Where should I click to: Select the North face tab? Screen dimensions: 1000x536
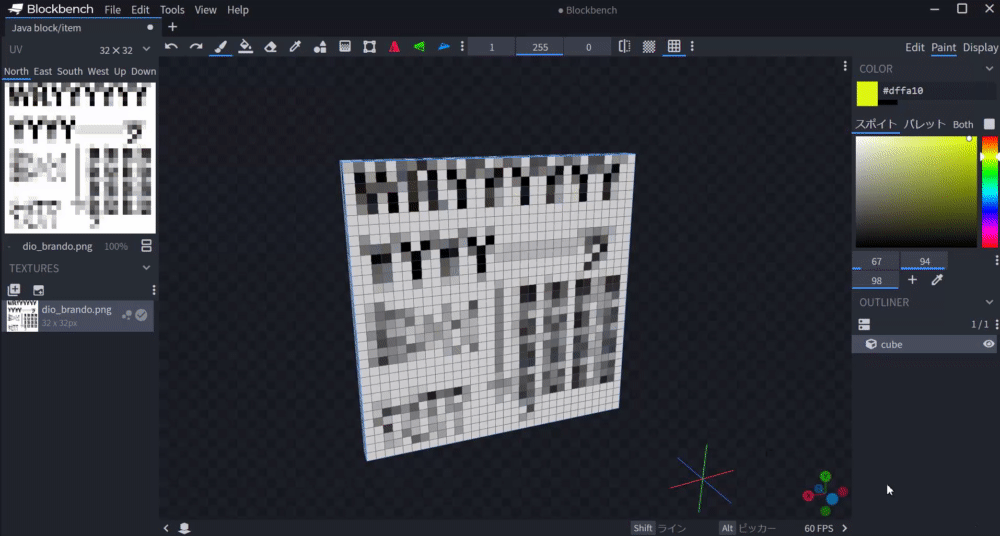(16, 71)
